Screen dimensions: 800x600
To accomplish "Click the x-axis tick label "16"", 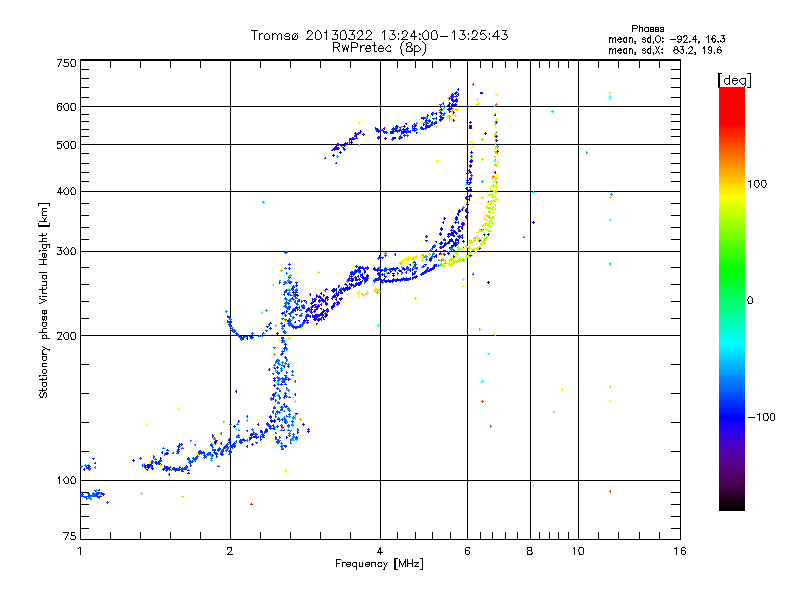I will [x=680, y=551].
